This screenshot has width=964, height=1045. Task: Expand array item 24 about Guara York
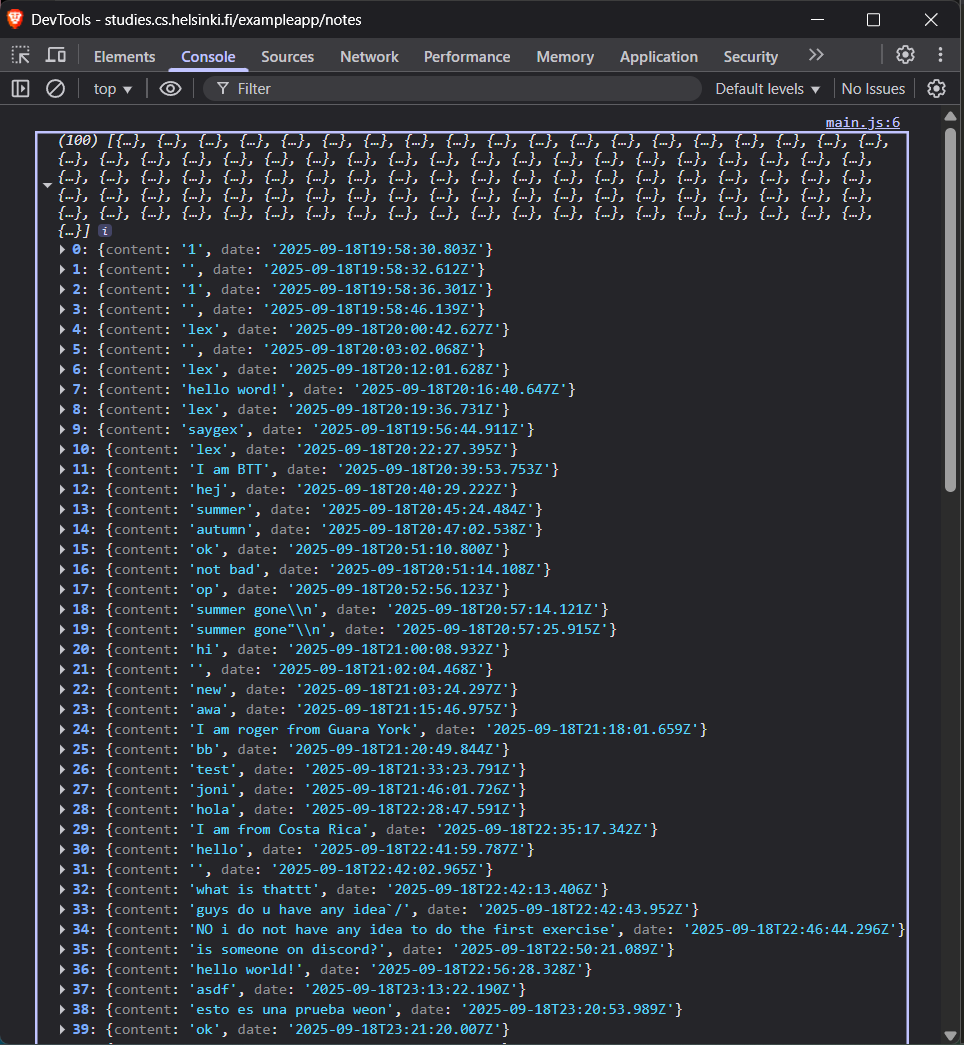tap(64, 729)
